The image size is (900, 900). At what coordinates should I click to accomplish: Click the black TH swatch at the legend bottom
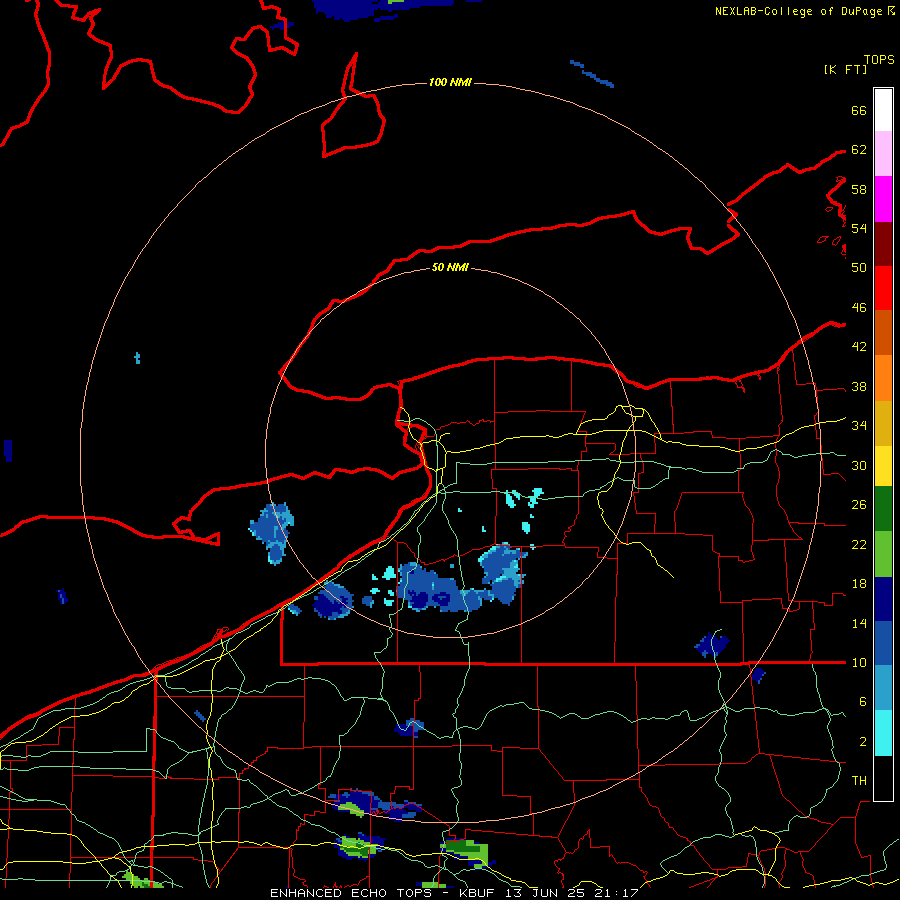click(x=883, y=778)
